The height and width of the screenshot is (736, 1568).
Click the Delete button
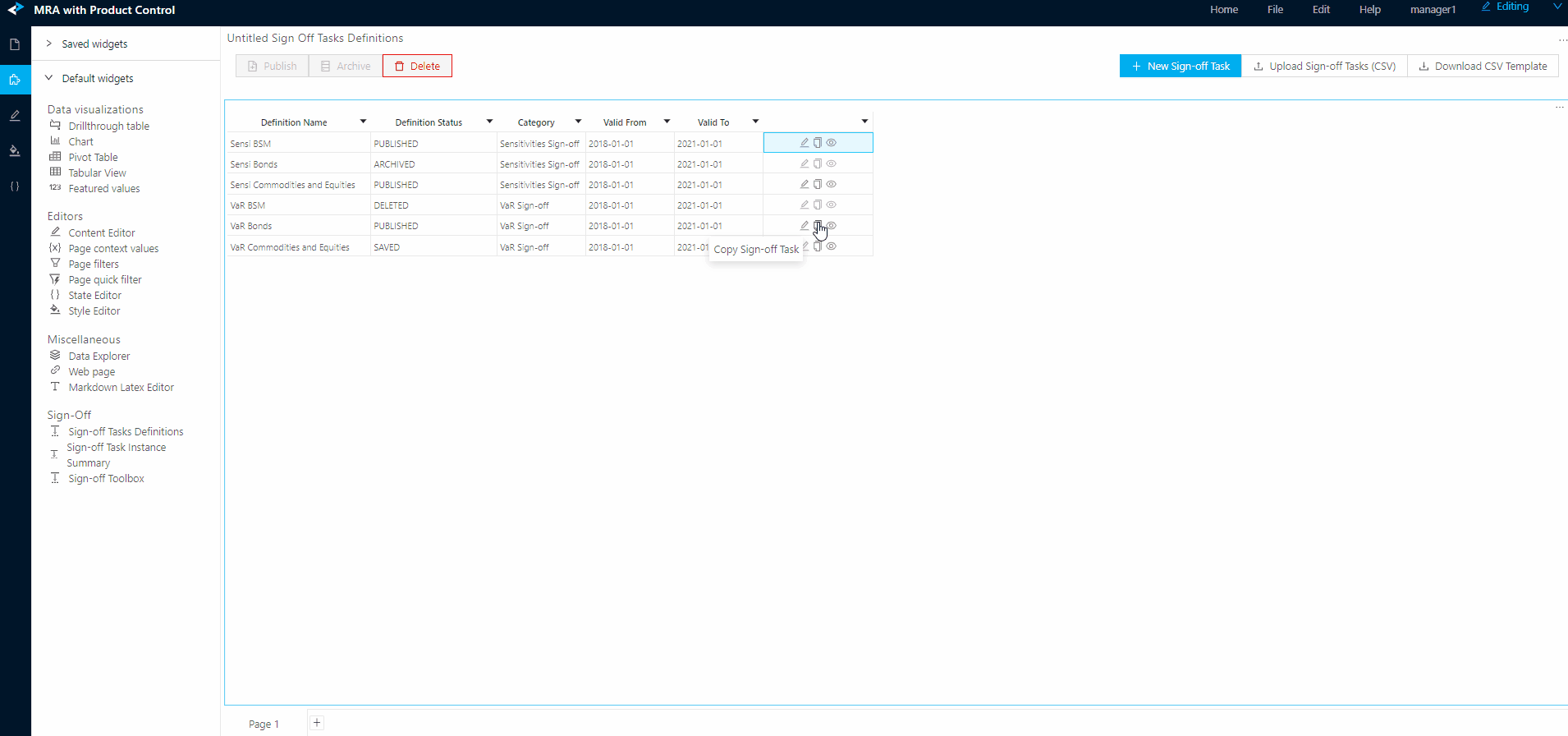417,66
